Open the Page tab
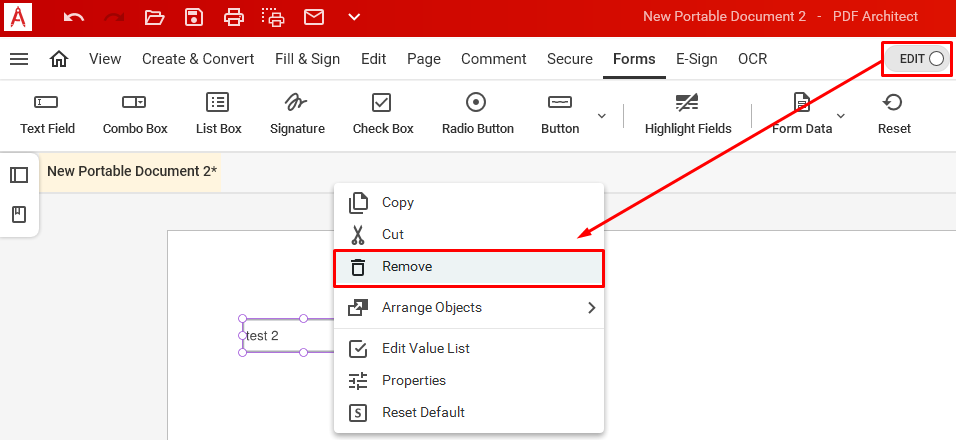 (x=424, y=59)
